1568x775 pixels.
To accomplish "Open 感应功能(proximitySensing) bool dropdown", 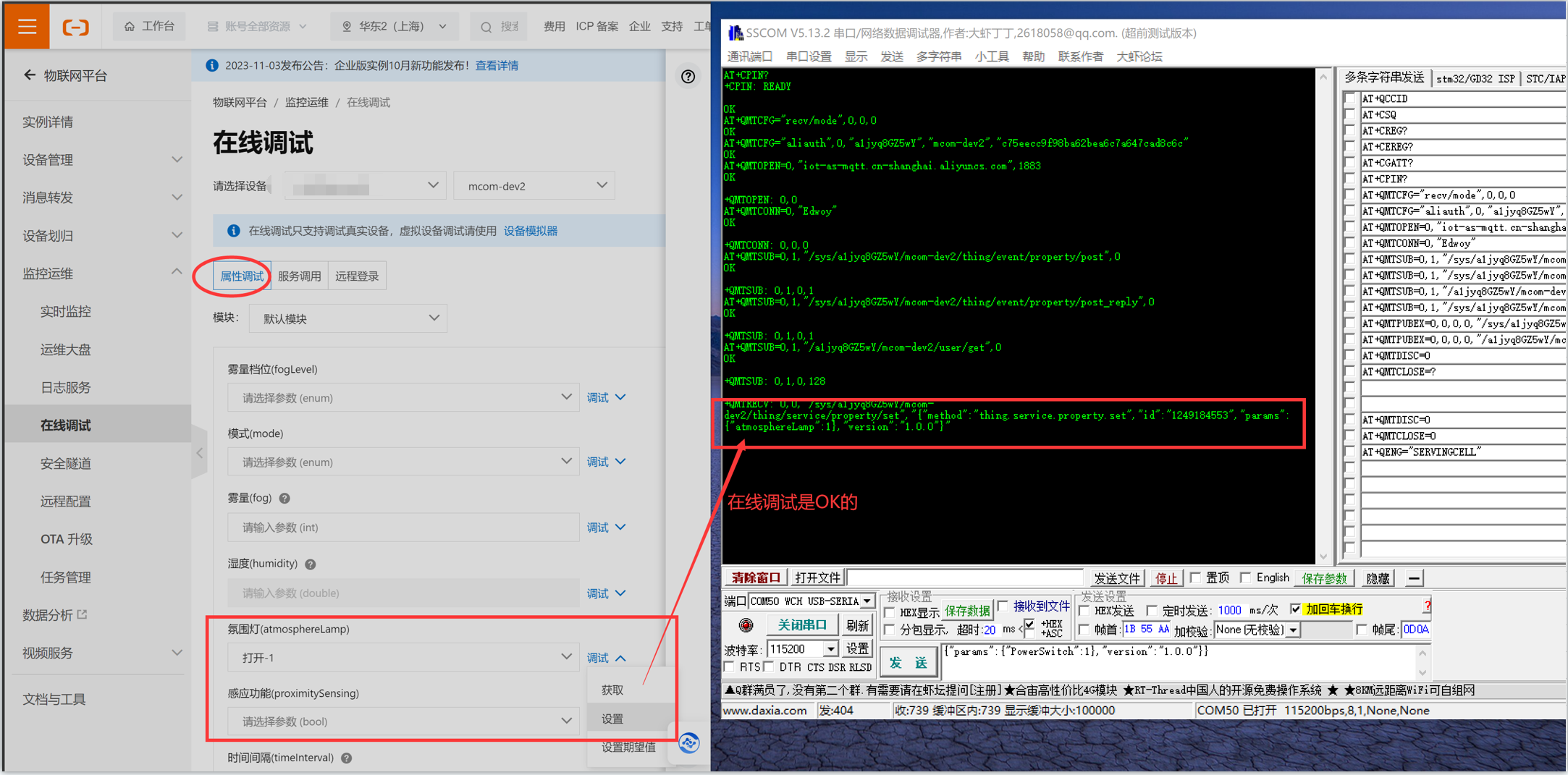I will click(403, 721).
